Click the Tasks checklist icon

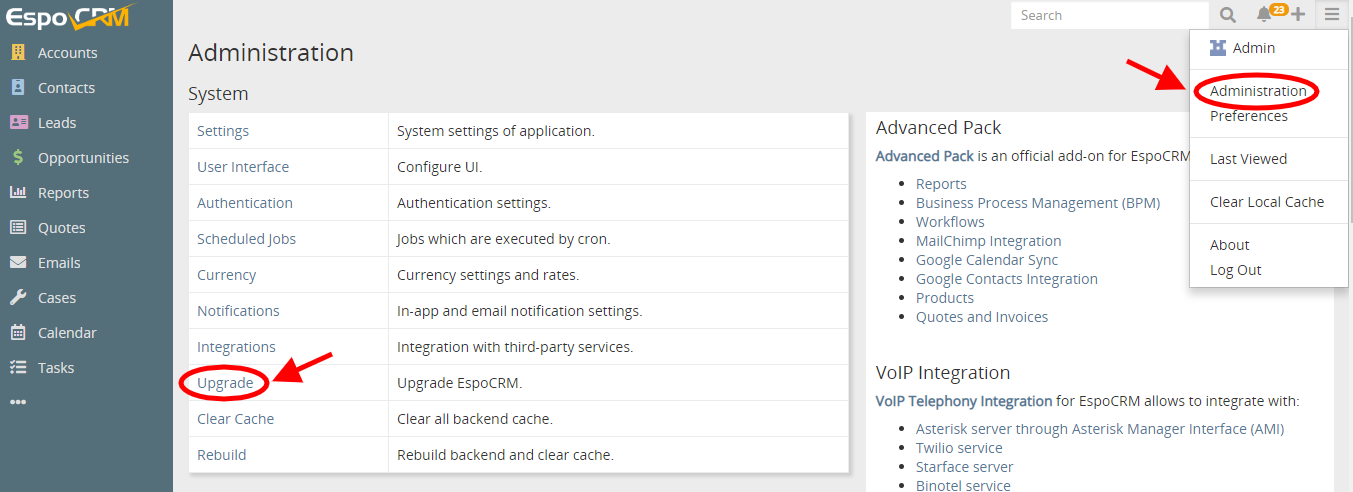(x=18, y=368)
